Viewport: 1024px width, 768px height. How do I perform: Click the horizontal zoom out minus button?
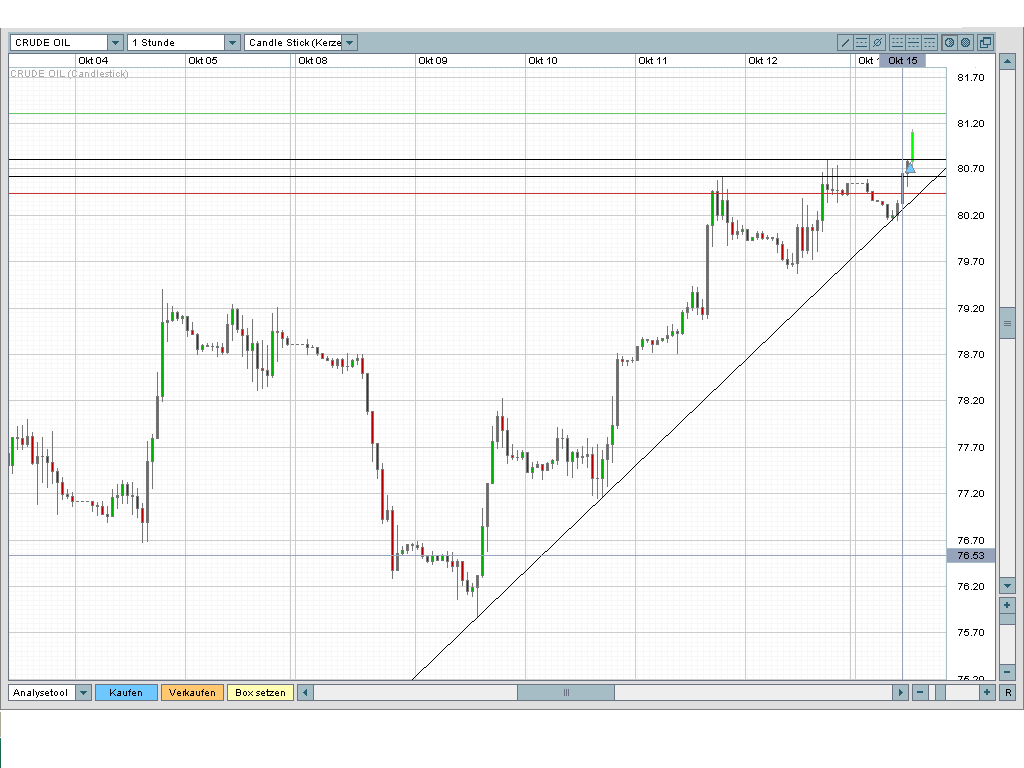click(920, 692)
